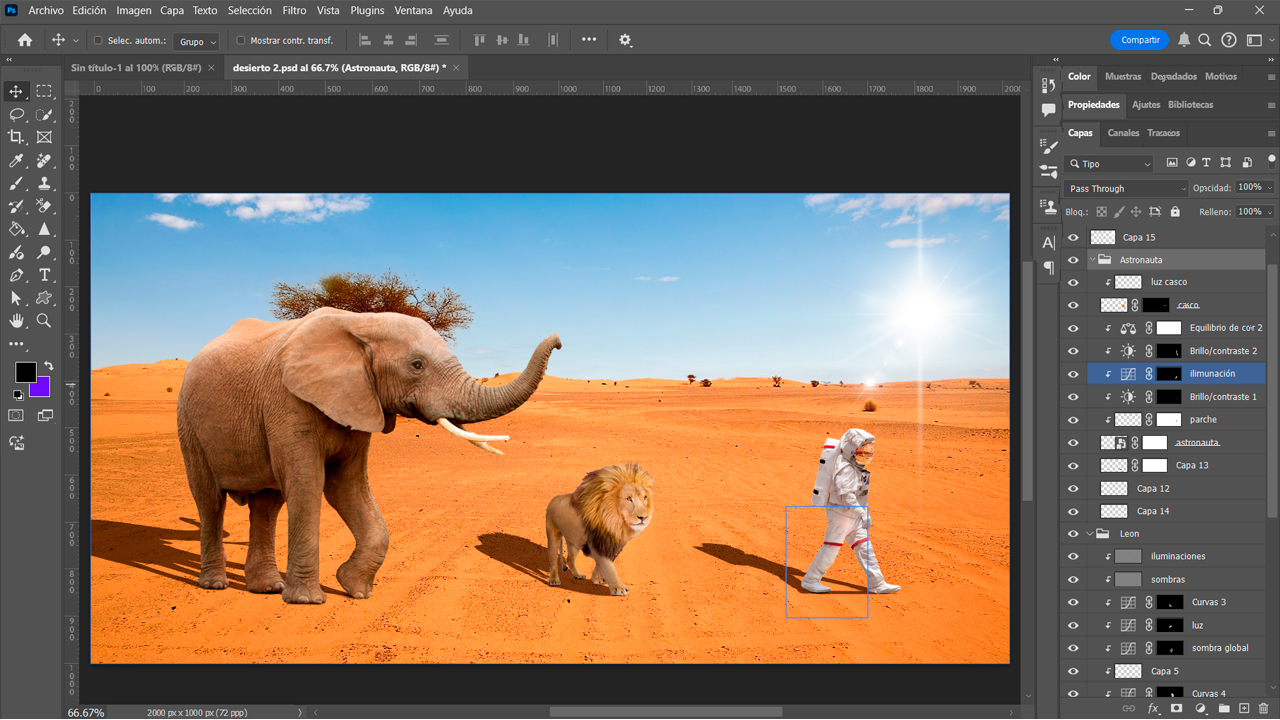Select the Hand tool
The width and height of the screenshot is (1280, 720).
coord(16,321)
